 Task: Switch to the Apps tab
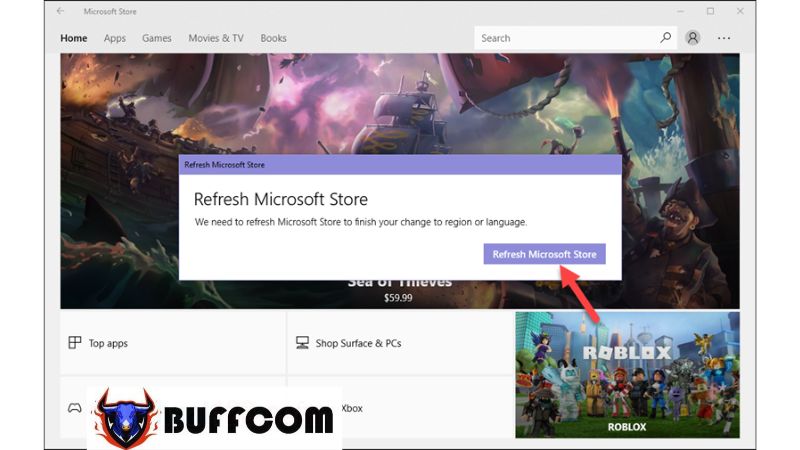114,38
